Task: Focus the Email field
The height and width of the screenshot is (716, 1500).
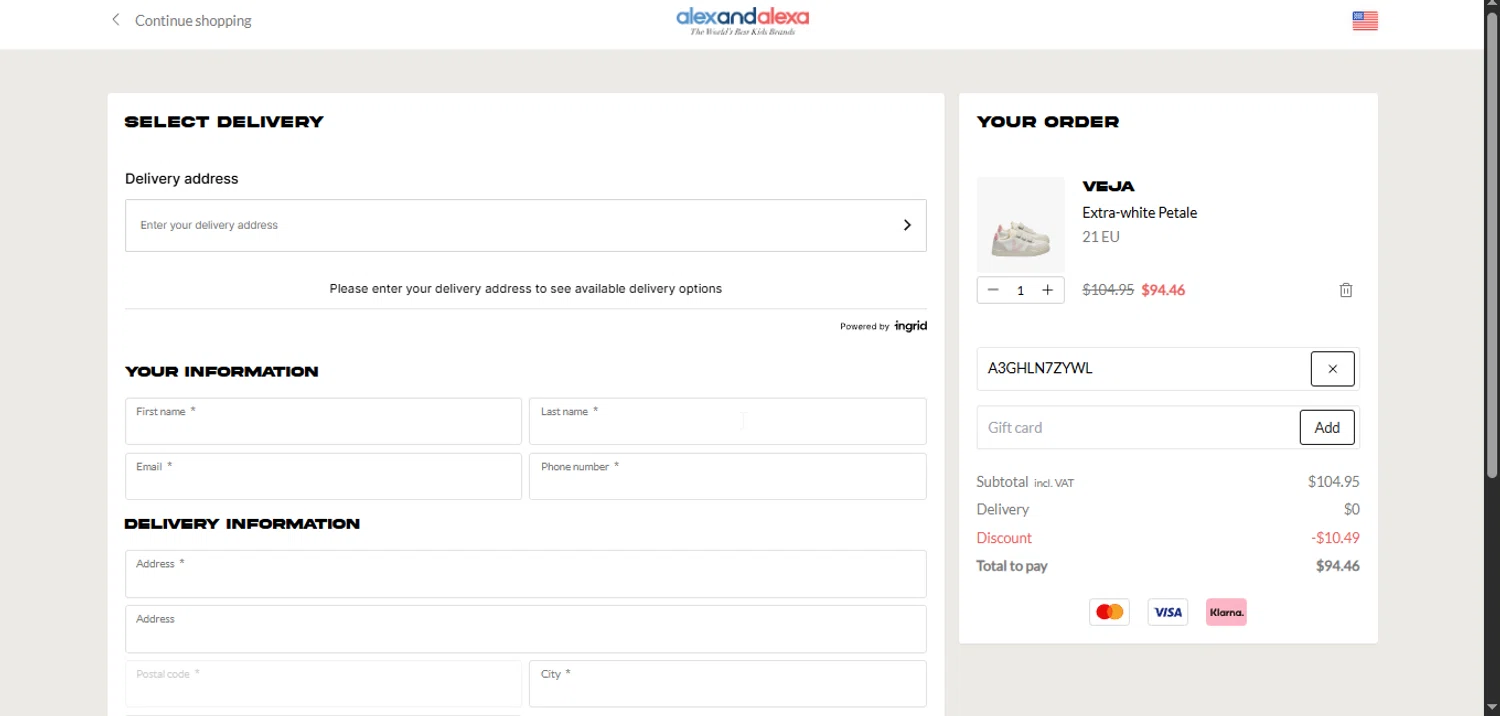Action: (323, 476)
